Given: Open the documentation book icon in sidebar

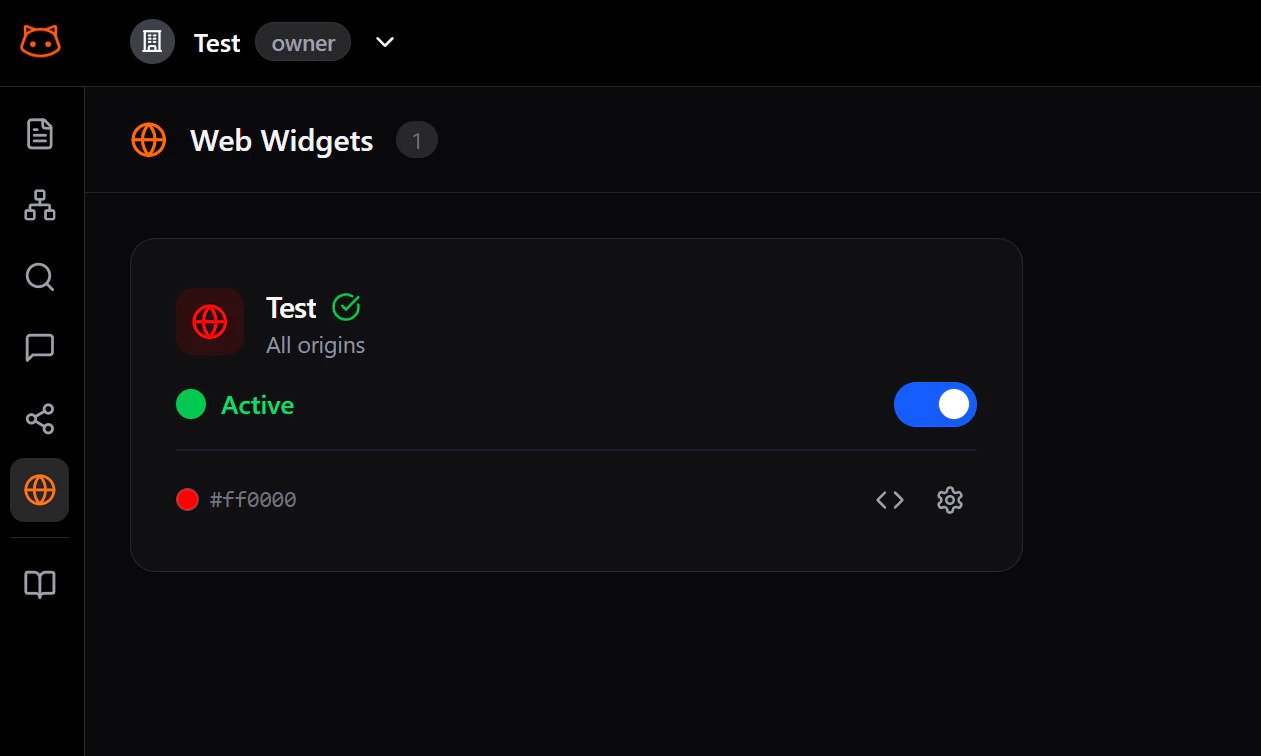Looking at the screenshot, I should (x=39, y=584).
